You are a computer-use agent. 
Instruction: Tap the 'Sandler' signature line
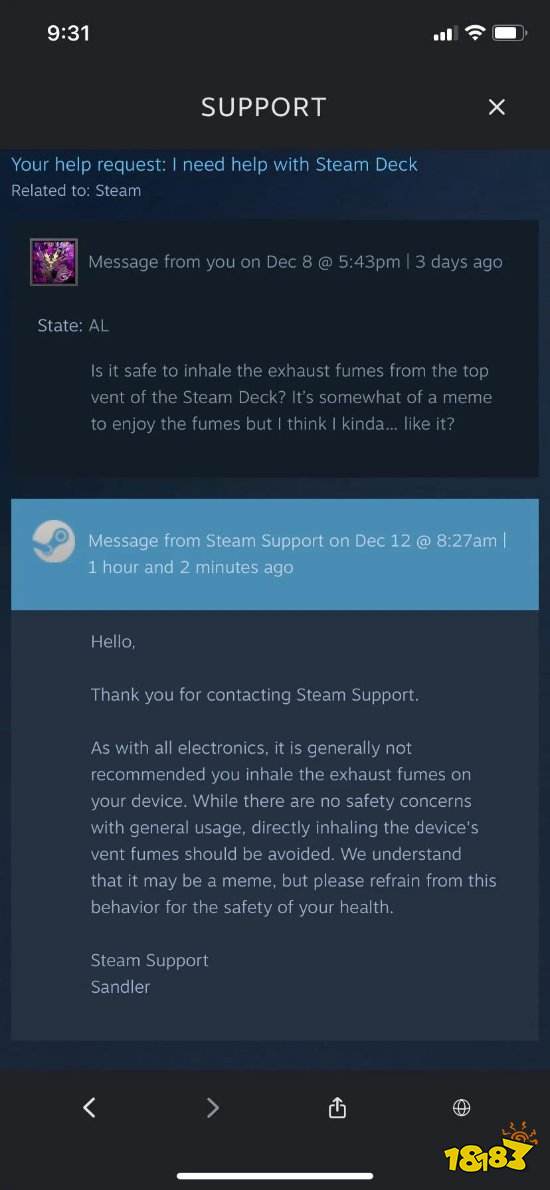120,987
